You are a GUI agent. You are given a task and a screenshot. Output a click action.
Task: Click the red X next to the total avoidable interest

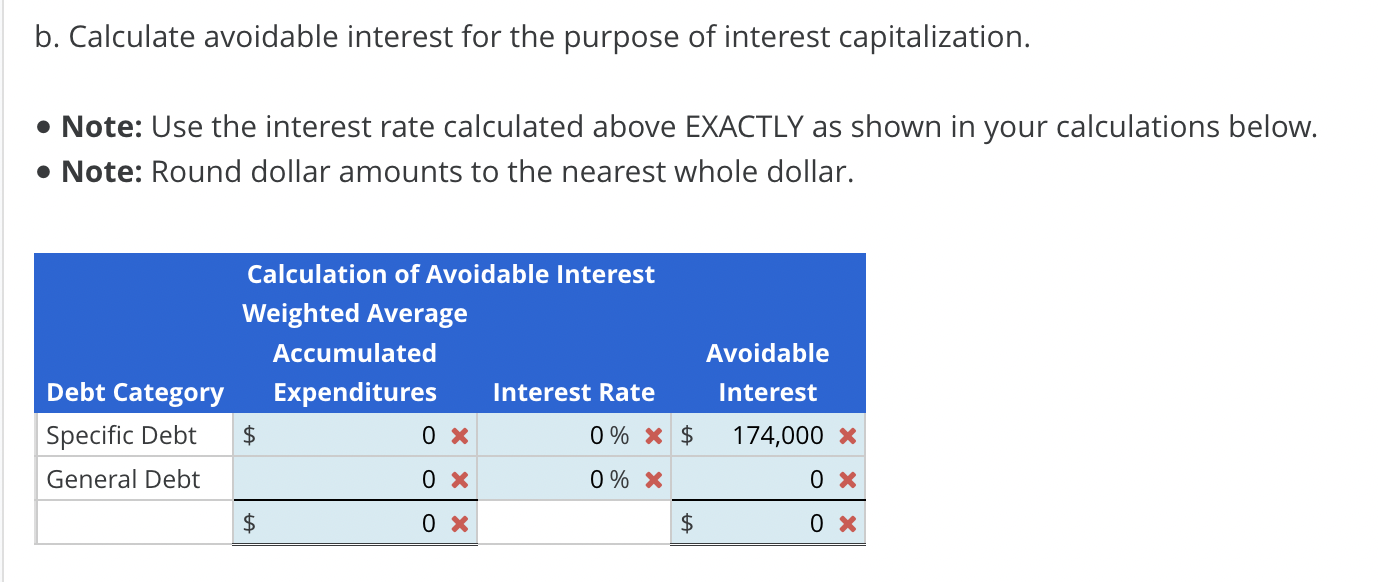(847, 522)
